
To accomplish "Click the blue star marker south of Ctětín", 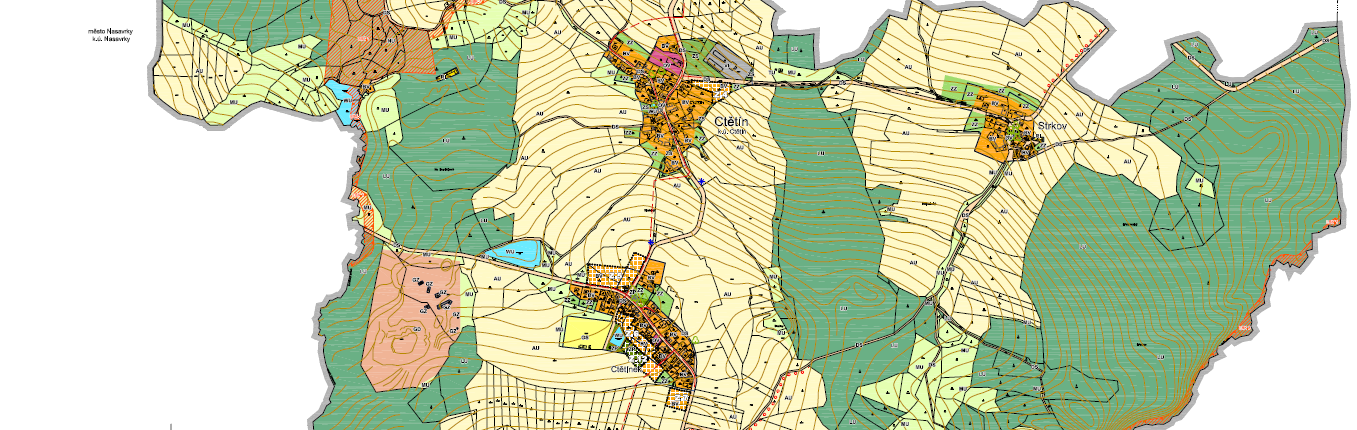I will (703, 181).
